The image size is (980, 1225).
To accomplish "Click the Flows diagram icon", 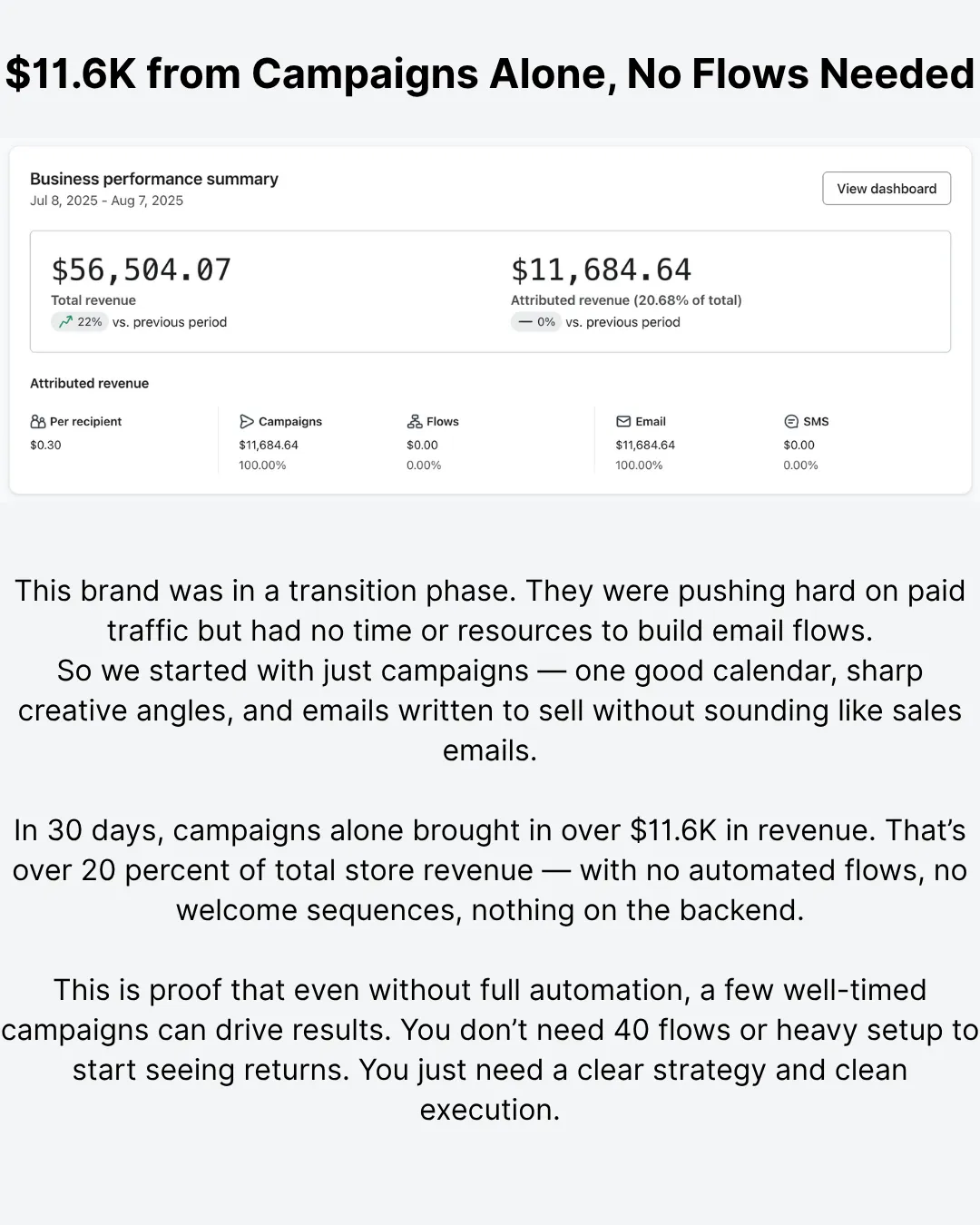I will click(x=415, y=422).
